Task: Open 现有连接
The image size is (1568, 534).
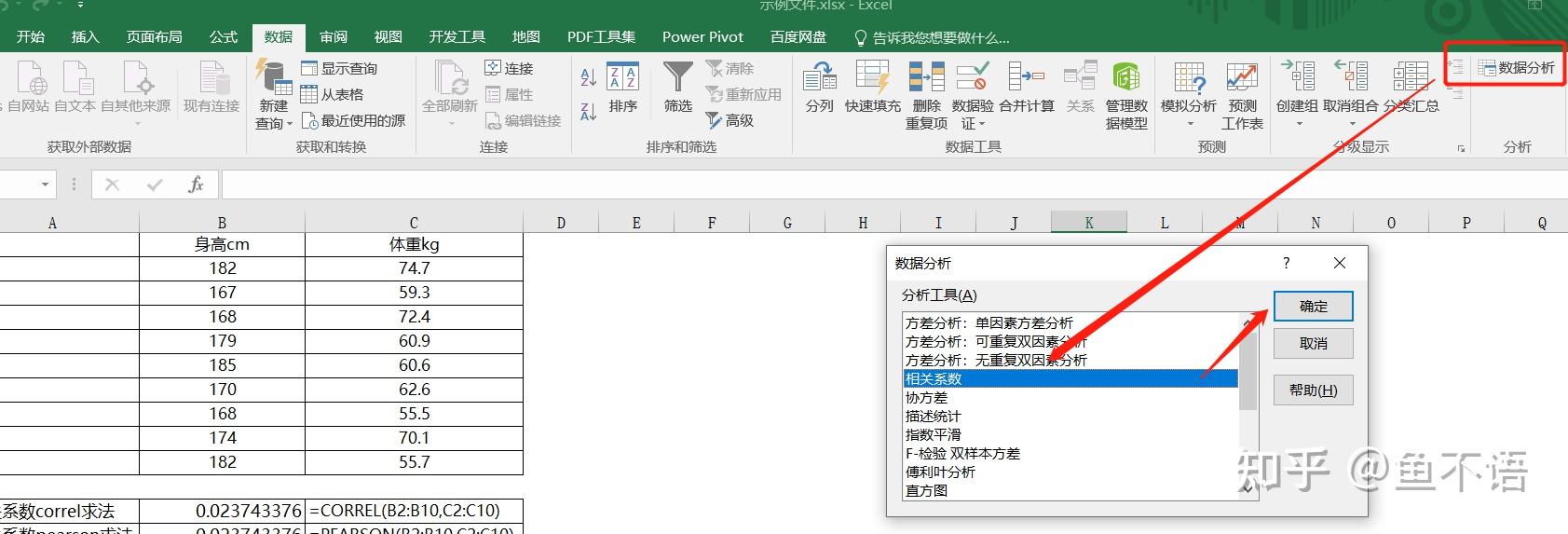Action: [x=211, y=88]
